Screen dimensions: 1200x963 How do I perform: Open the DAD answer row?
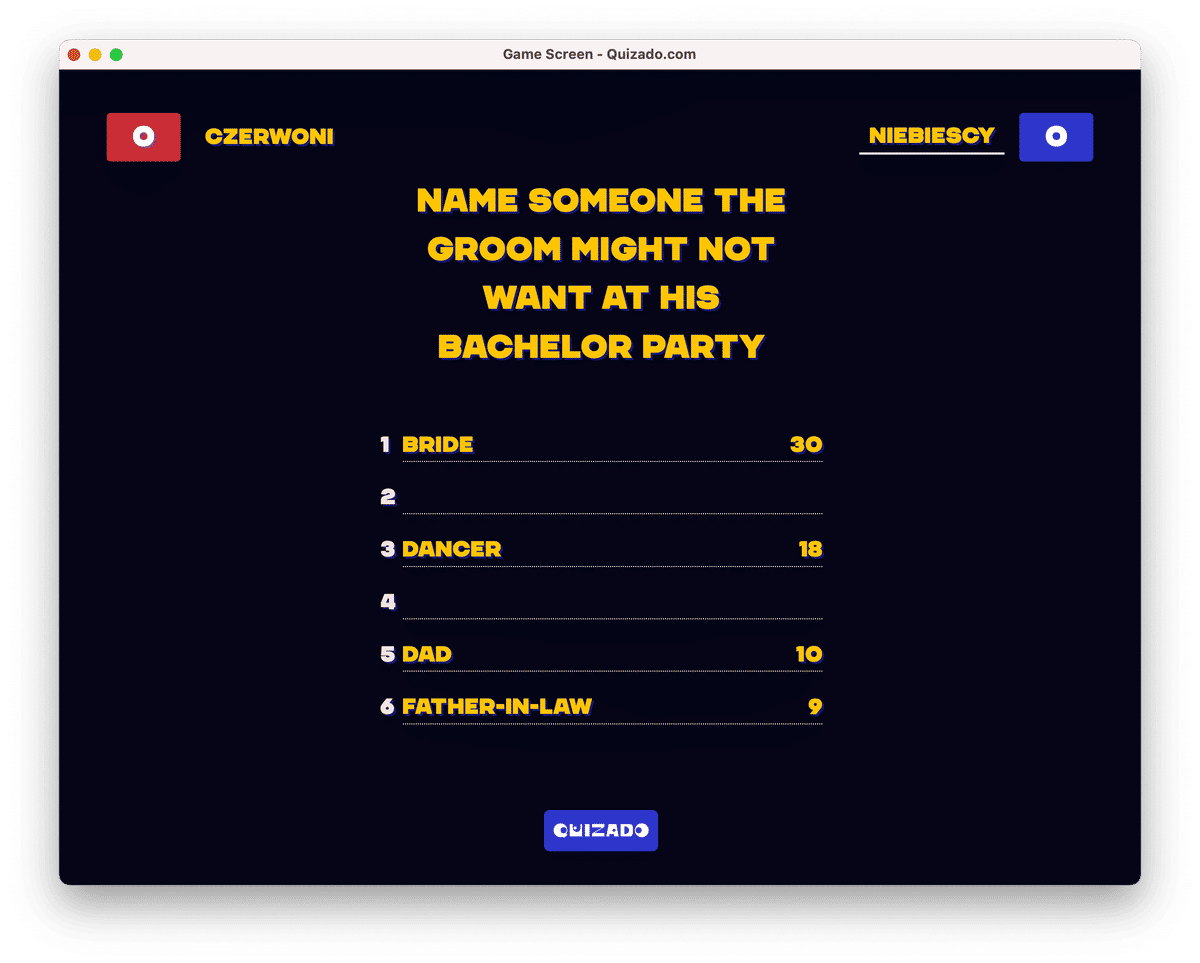coord(426,654)
